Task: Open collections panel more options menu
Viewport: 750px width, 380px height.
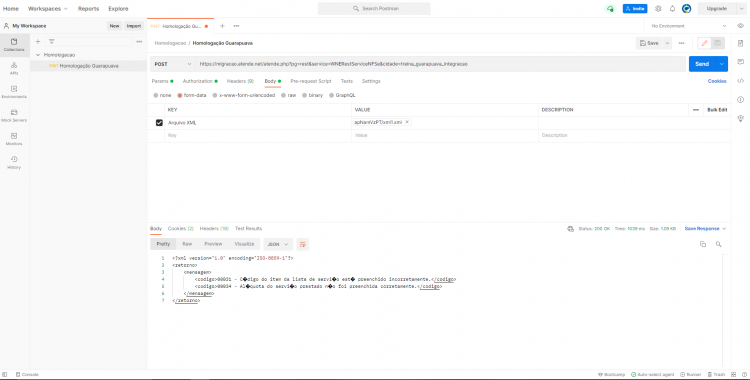Action: coord(139,42)
